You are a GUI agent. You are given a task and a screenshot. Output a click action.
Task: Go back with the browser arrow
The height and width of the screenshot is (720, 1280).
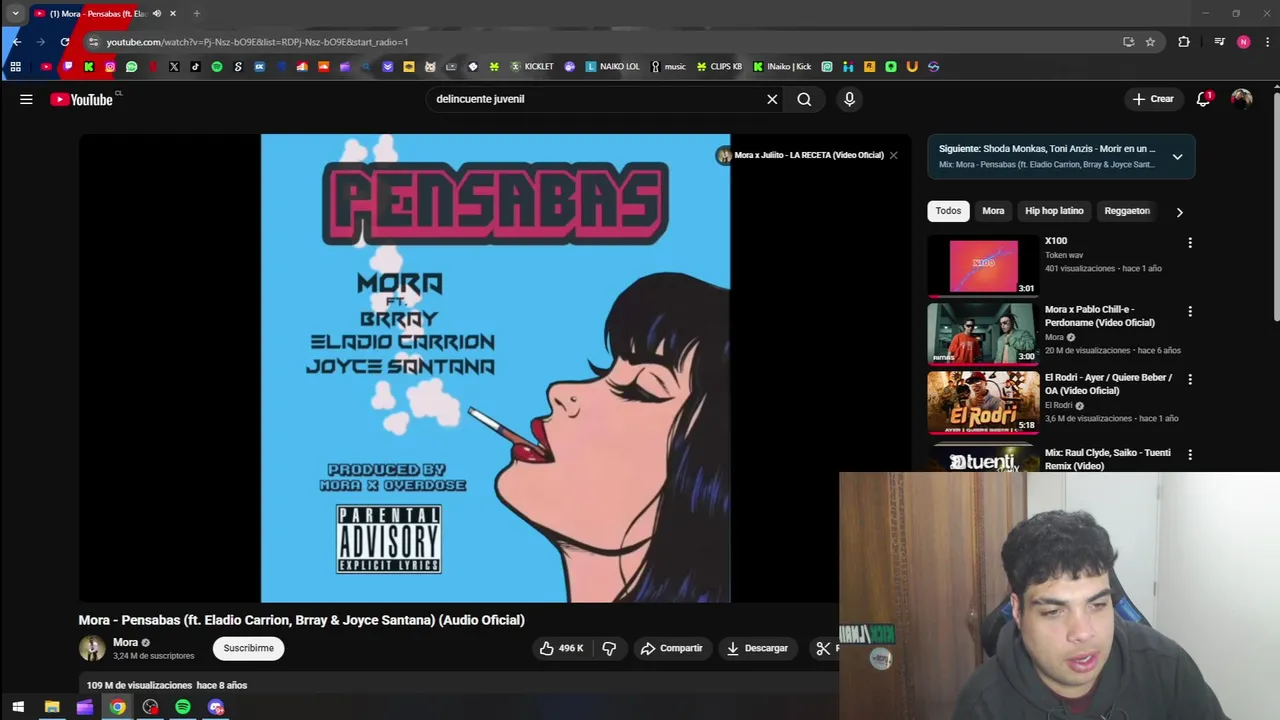coord(17,42)
